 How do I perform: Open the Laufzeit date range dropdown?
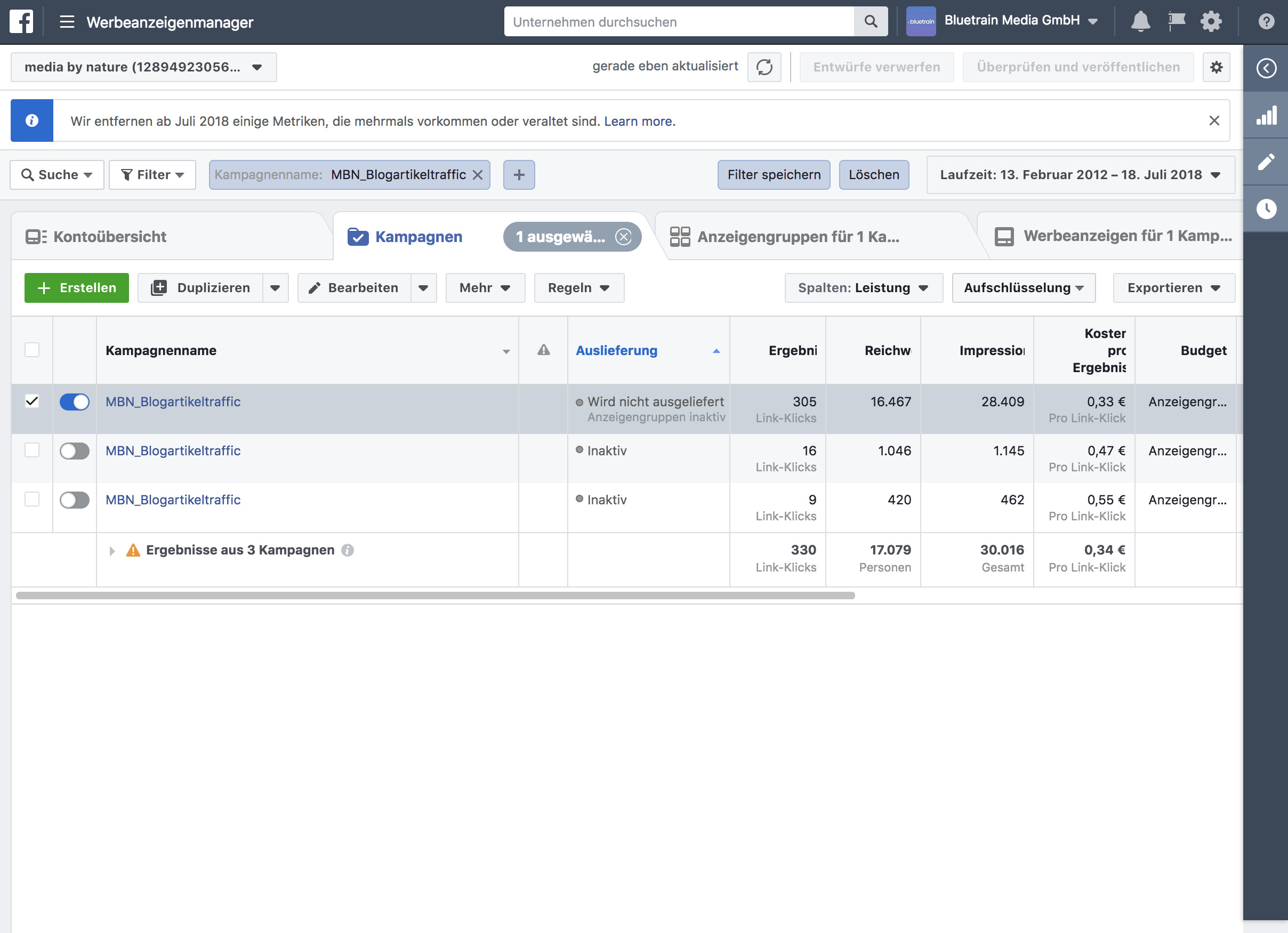click(1080, 175)
